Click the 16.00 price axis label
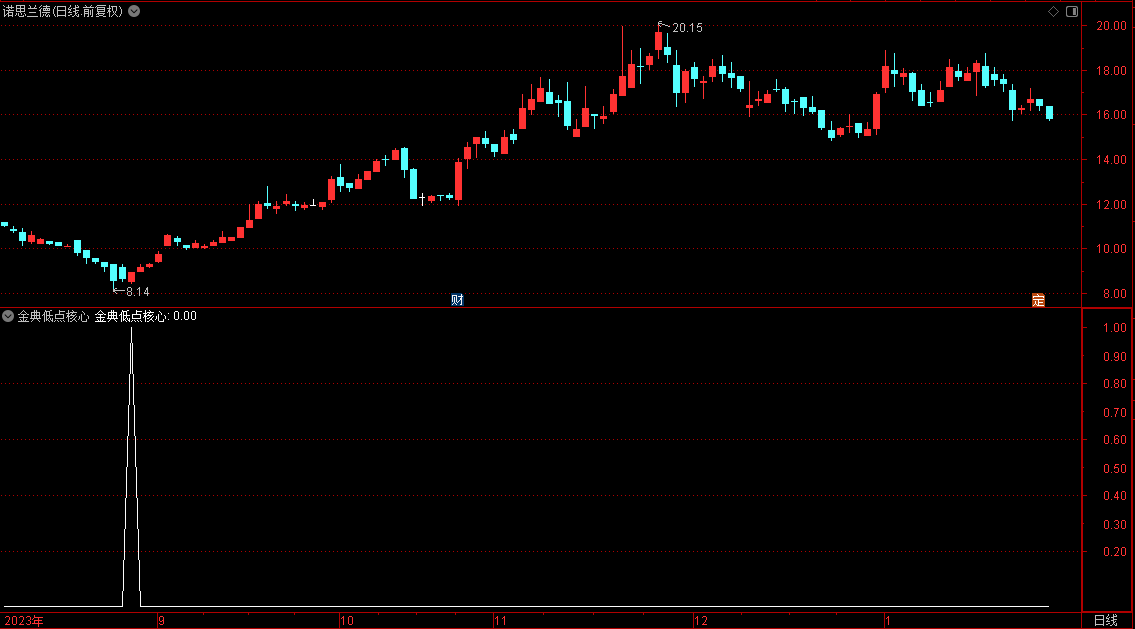The width and height of the screenshot is (1135, 629). point(1111,115)
